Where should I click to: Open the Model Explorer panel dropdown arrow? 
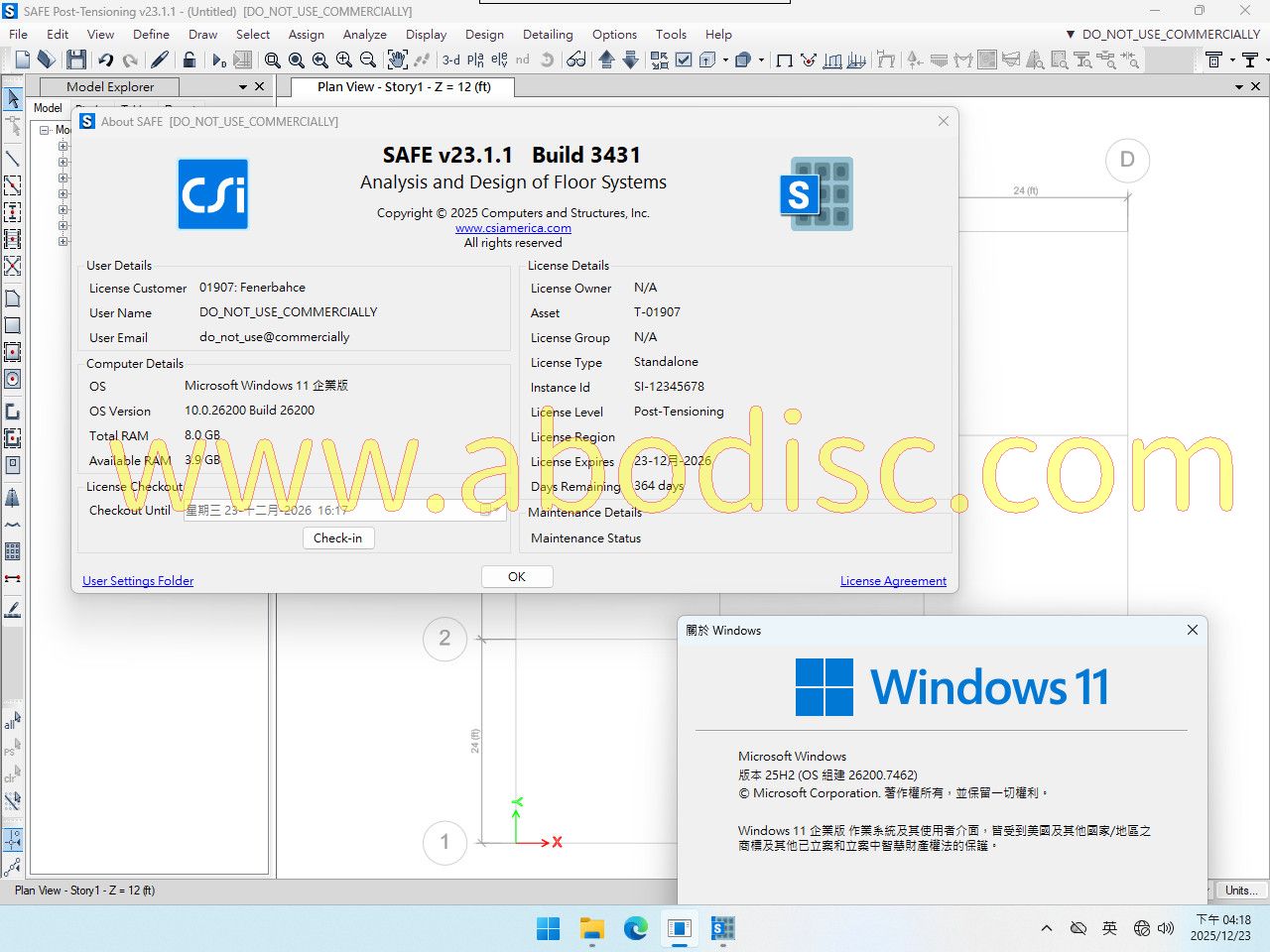point(242,87)
